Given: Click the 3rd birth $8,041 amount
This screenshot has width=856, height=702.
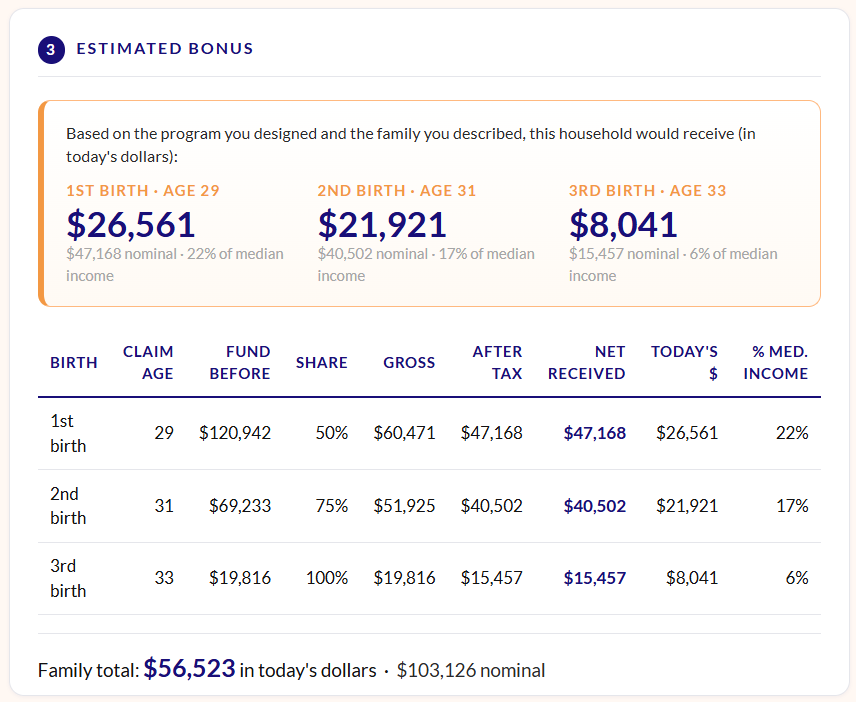Looking at the screenshot, I should click(623, 224).
